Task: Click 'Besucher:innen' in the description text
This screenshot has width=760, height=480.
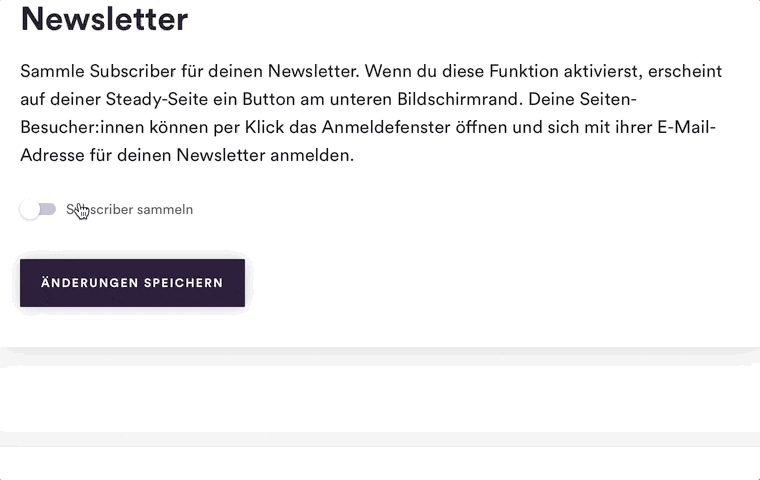Action: click(x=82, y=127)
